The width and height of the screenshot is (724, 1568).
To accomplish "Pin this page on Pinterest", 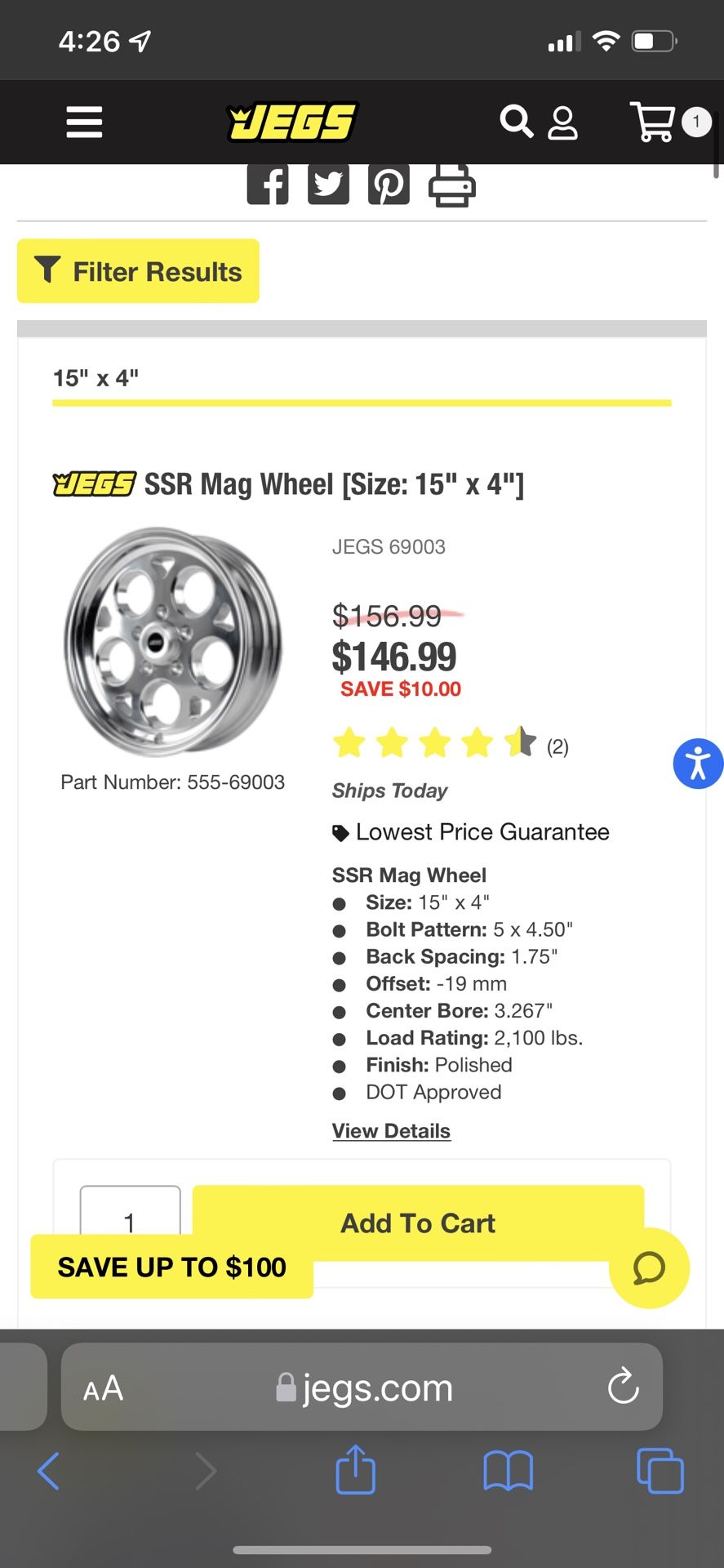I will (x=389, y=185).
